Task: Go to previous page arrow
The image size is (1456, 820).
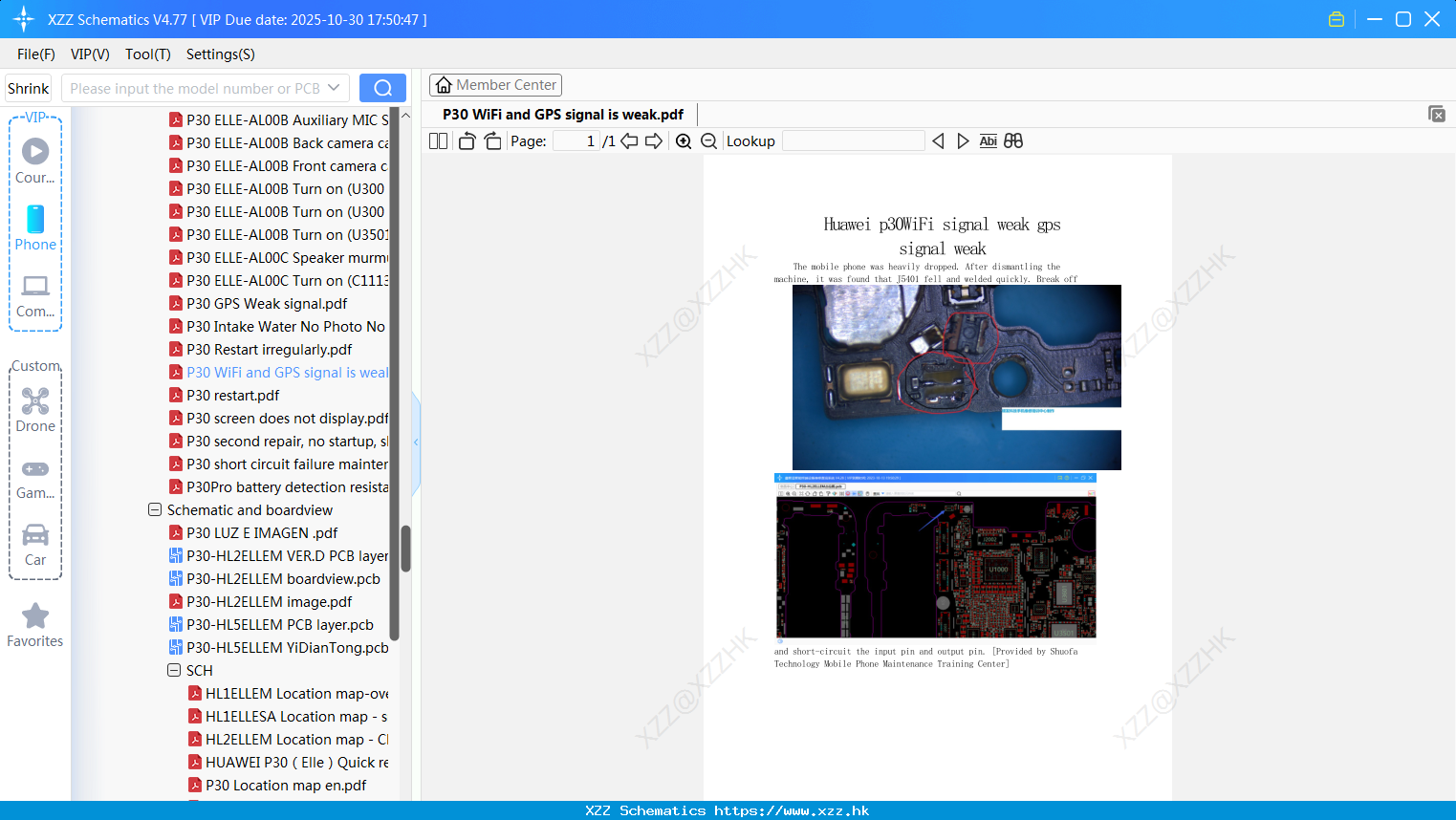Action: tap(629, 140)
